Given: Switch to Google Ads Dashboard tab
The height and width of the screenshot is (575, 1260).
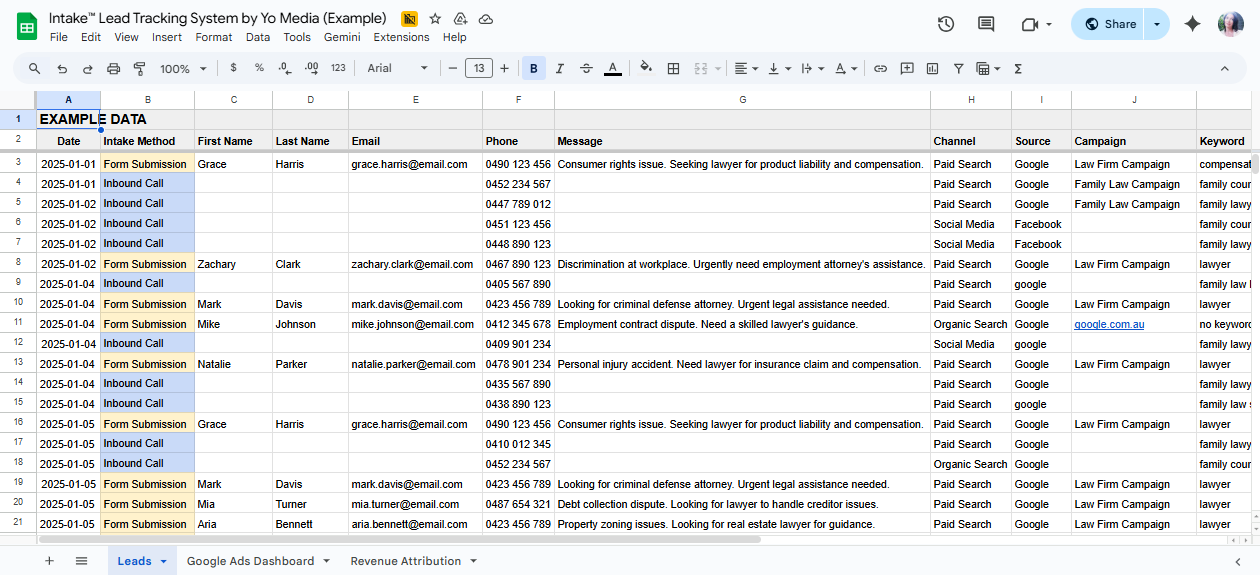Looking at the screenshot, I should 250,561.
